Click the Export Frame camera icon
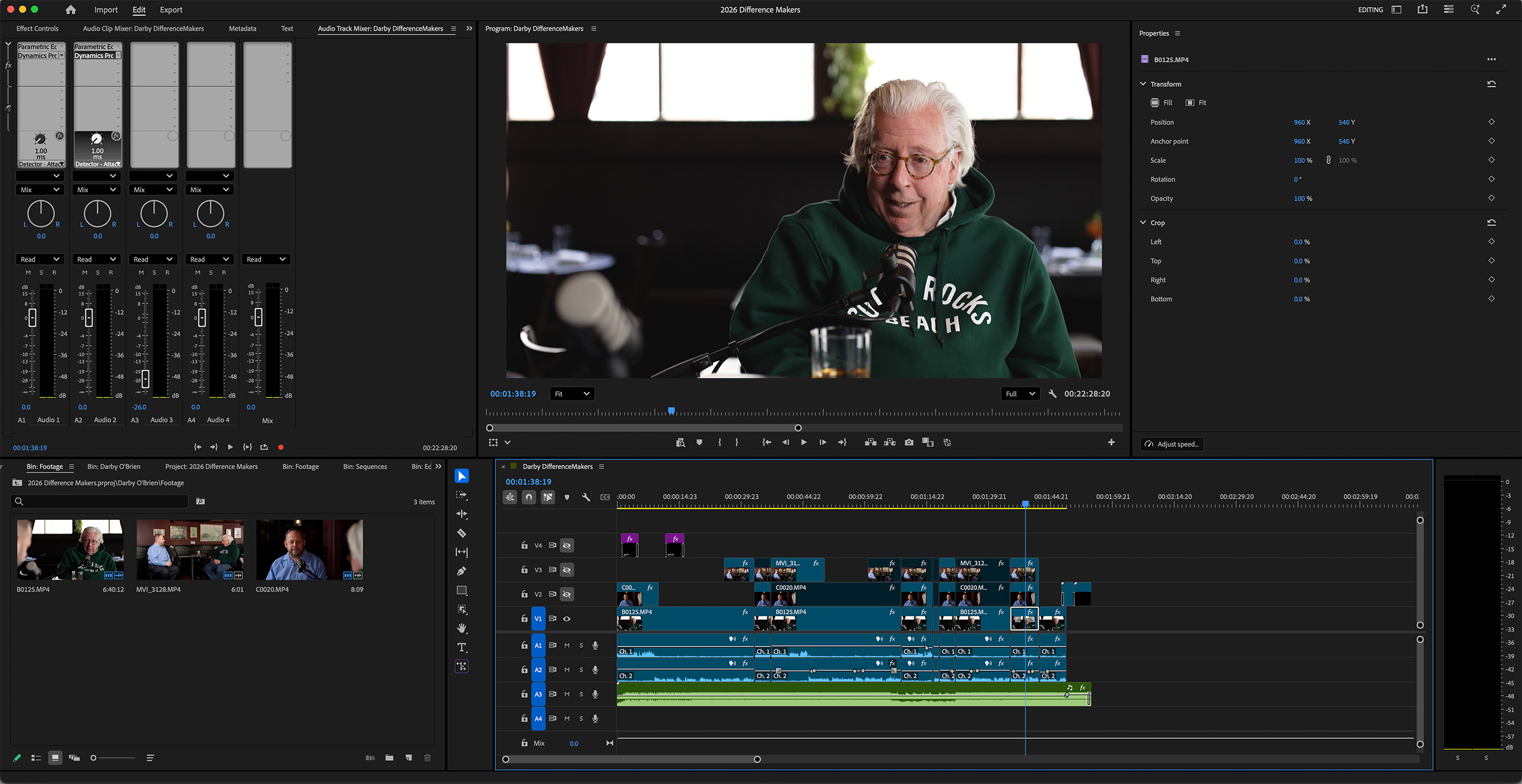1522x784 pixels. [909, 443]
